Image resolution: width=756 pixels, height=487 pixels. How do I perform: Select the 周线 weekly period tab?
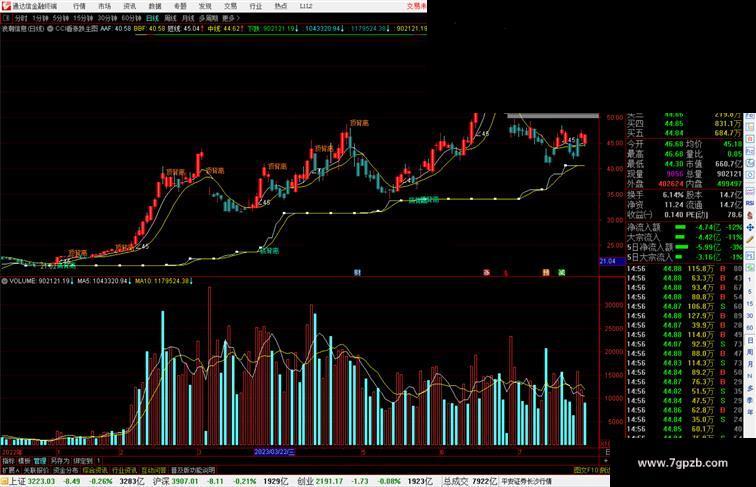pos(170,18)
